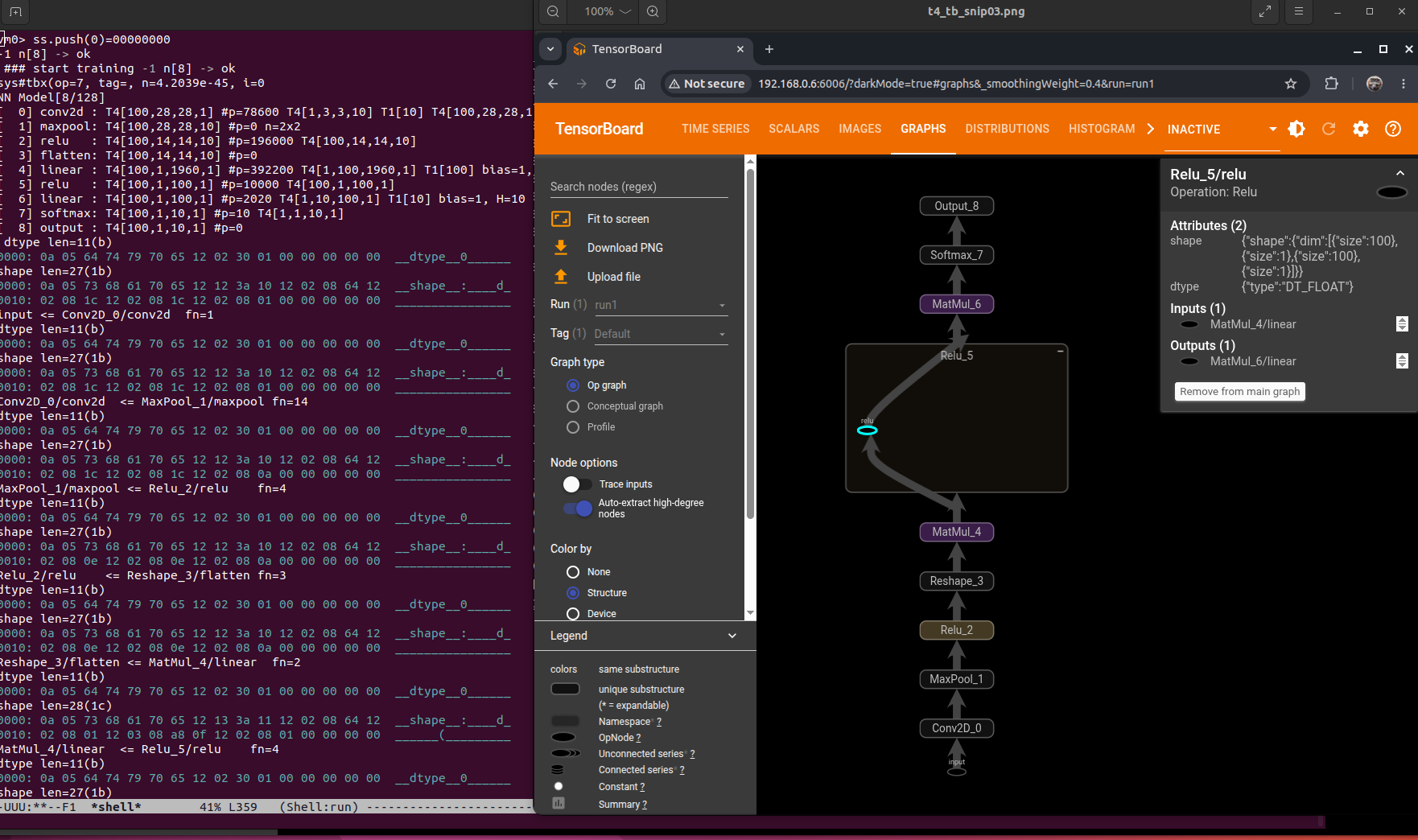Toggle dark mode brightness icon in TensorBoard header

pos(1296,129)
